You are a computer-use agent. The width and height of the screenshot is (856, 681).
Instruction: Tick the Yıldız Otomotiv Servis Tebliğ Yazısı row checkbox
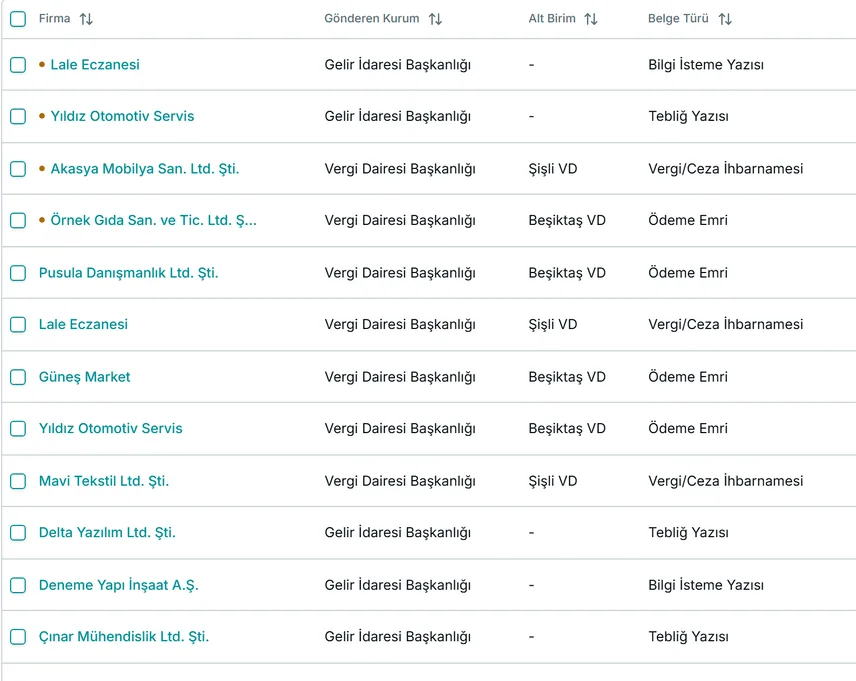pos(18,116)
